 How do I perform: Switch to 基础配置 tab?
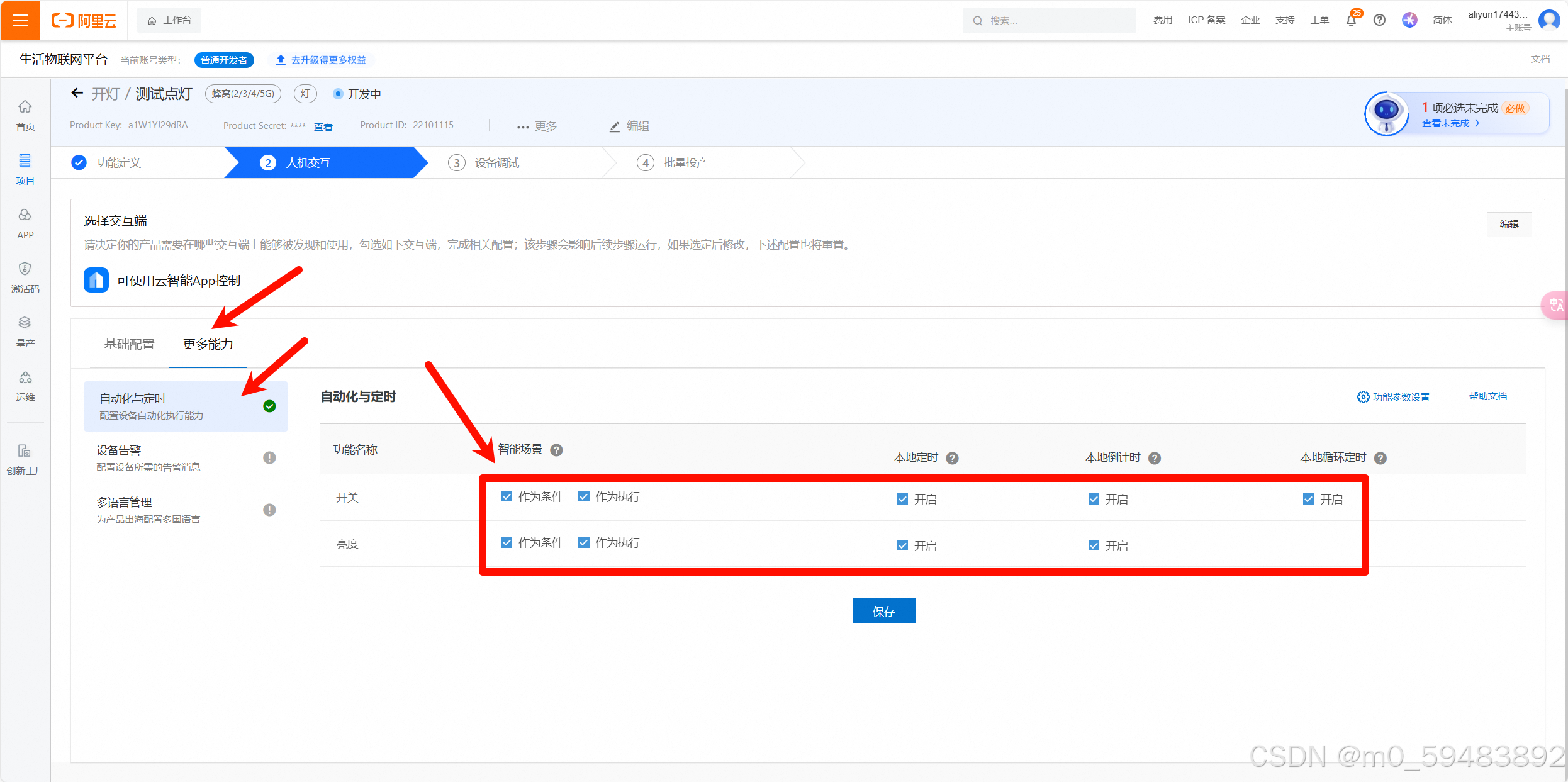coord(130,344)
